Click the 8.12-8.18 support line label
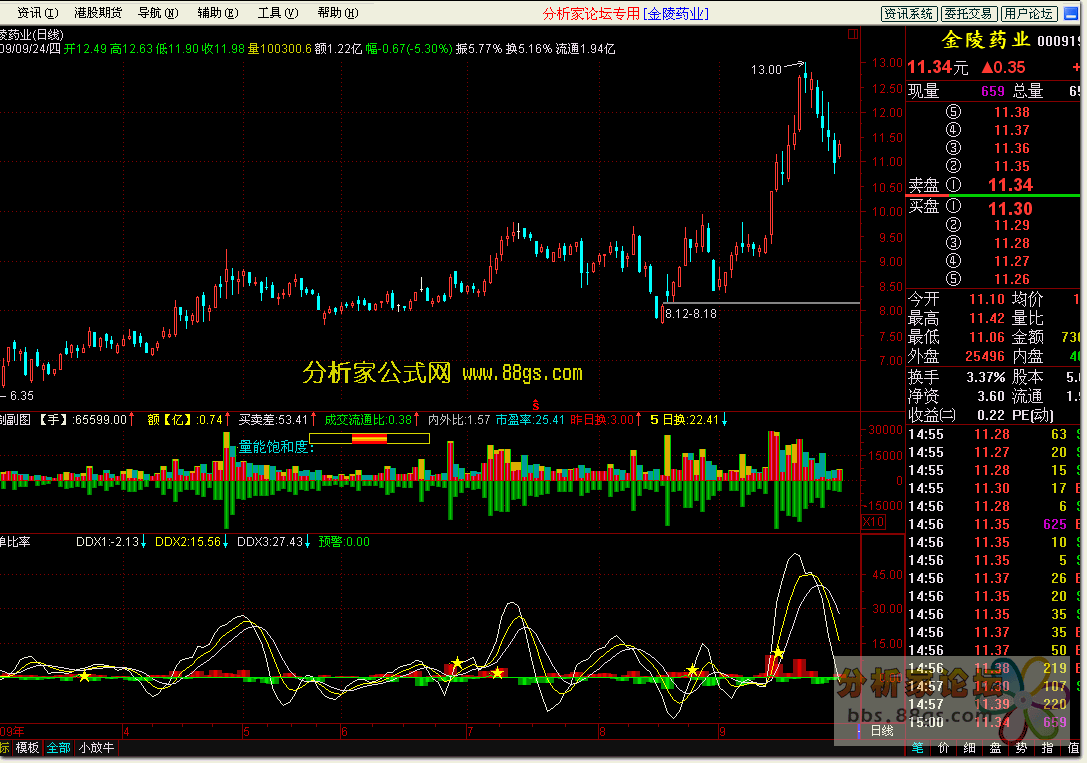The image size is (1087, 763). [x=690, y=314]
